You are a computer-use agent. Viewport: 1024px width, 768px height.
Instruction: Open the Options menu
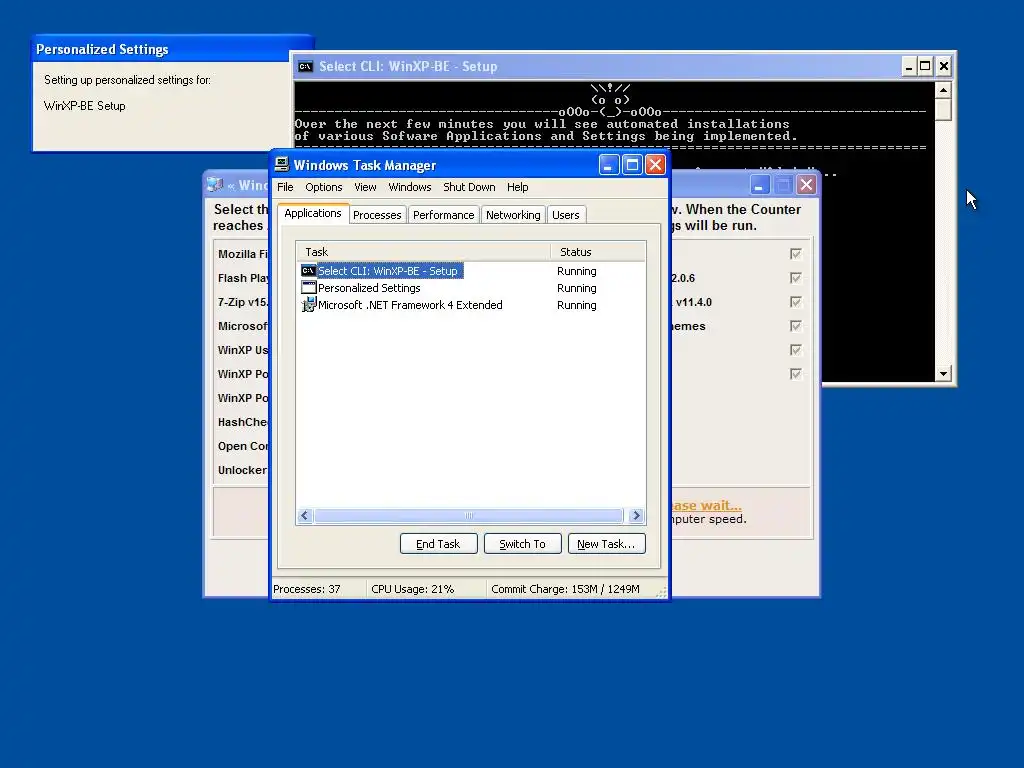click(323, 187)
